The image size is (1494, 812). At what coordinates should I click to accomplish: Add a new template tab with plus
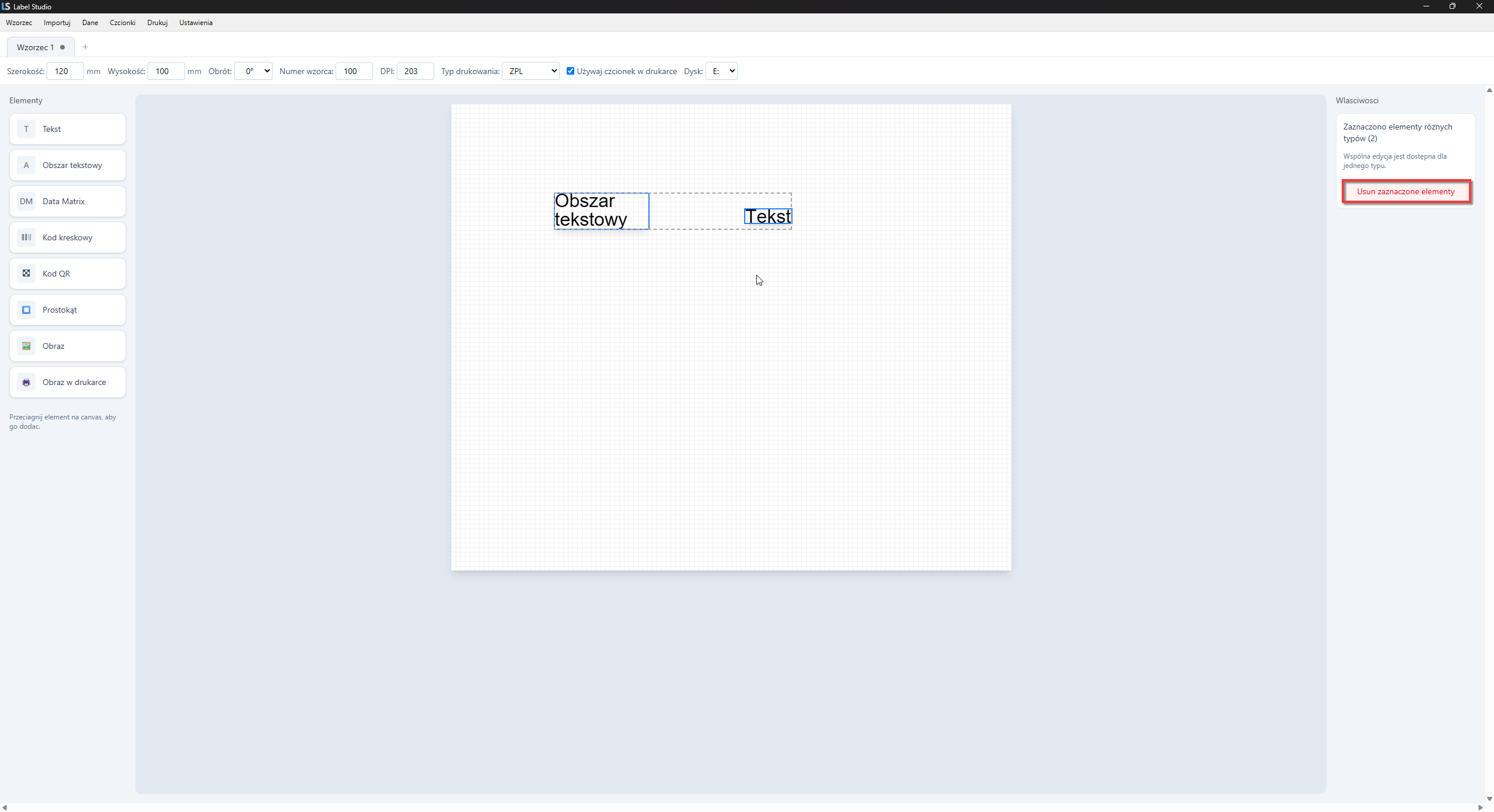(85, 47)
